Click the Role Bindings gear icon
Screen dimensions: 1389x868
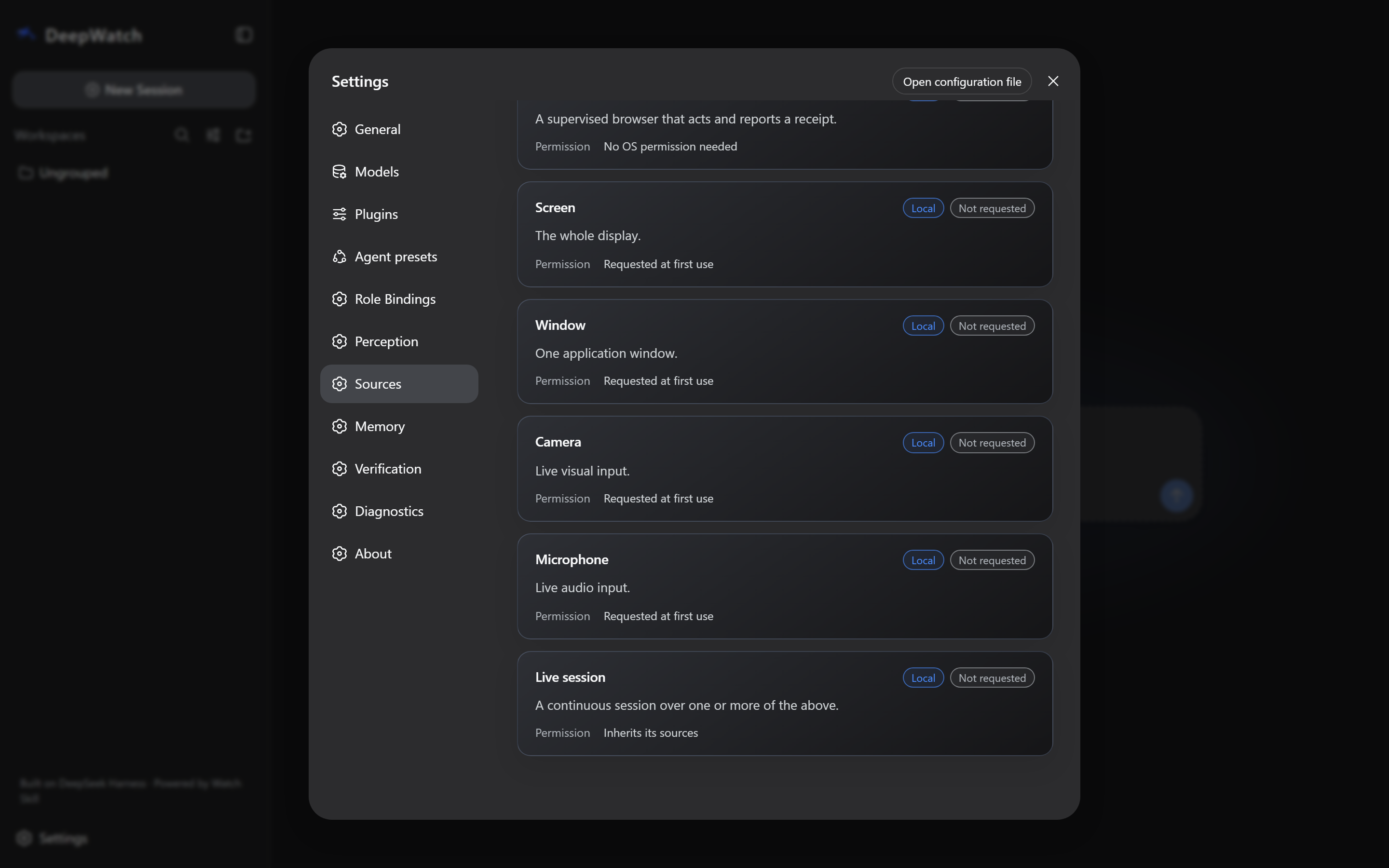coord(339,299)
